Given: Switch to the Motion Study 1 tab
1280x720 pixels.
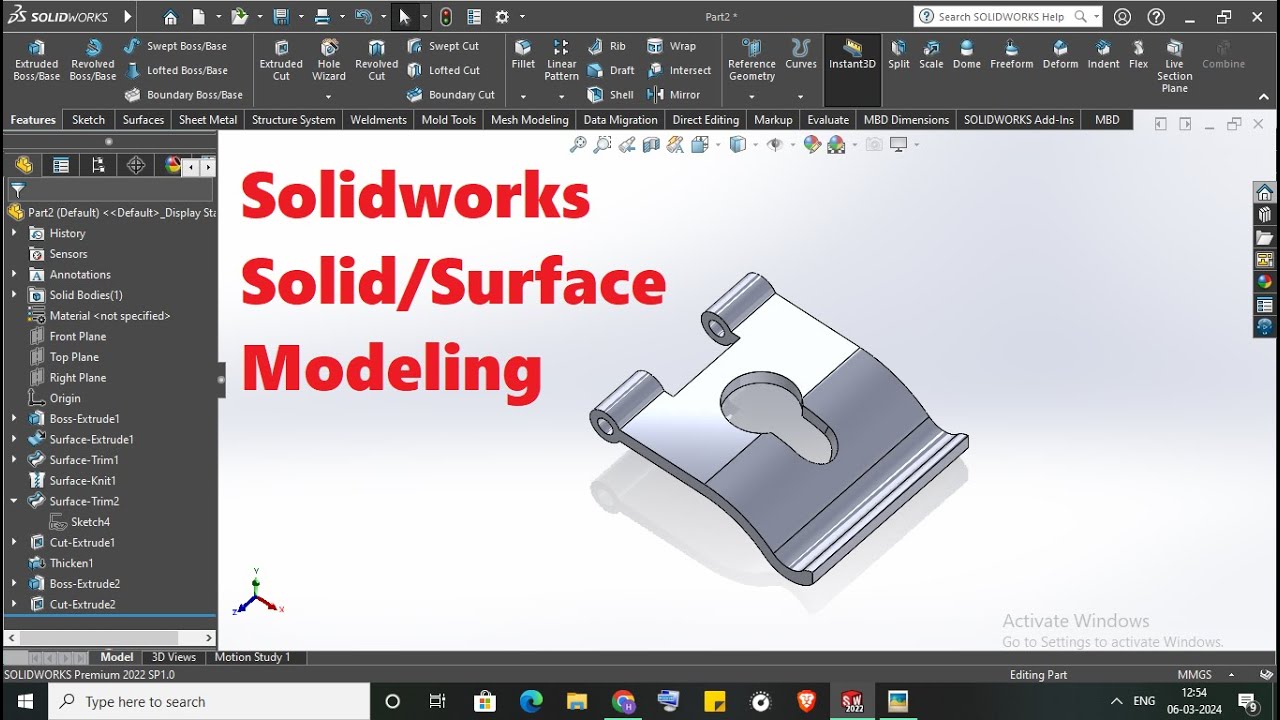Looking at the screenshot, I should pos(252,657).
